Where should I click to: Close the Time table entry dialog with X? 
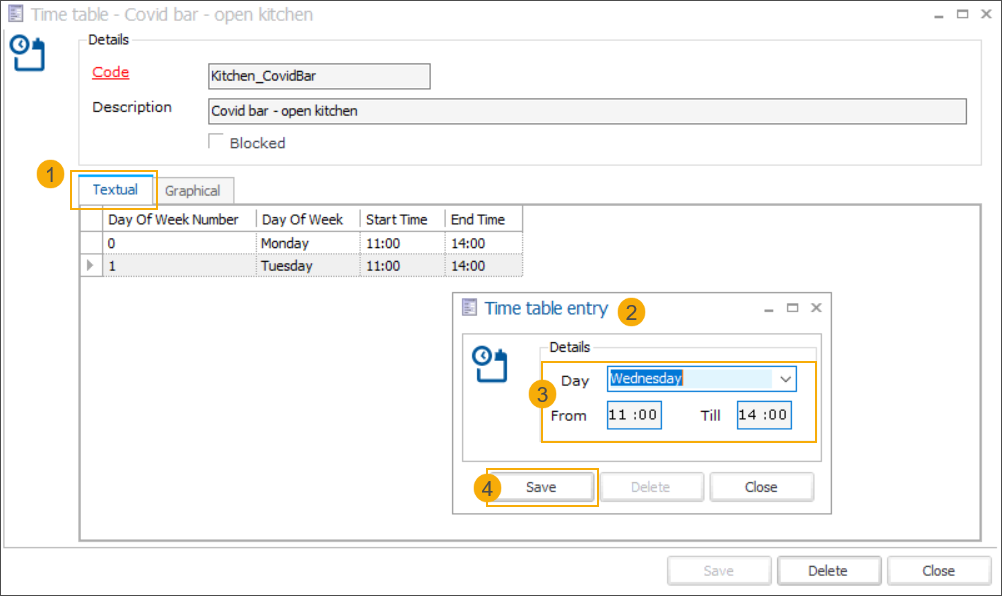tap(816, 308)
